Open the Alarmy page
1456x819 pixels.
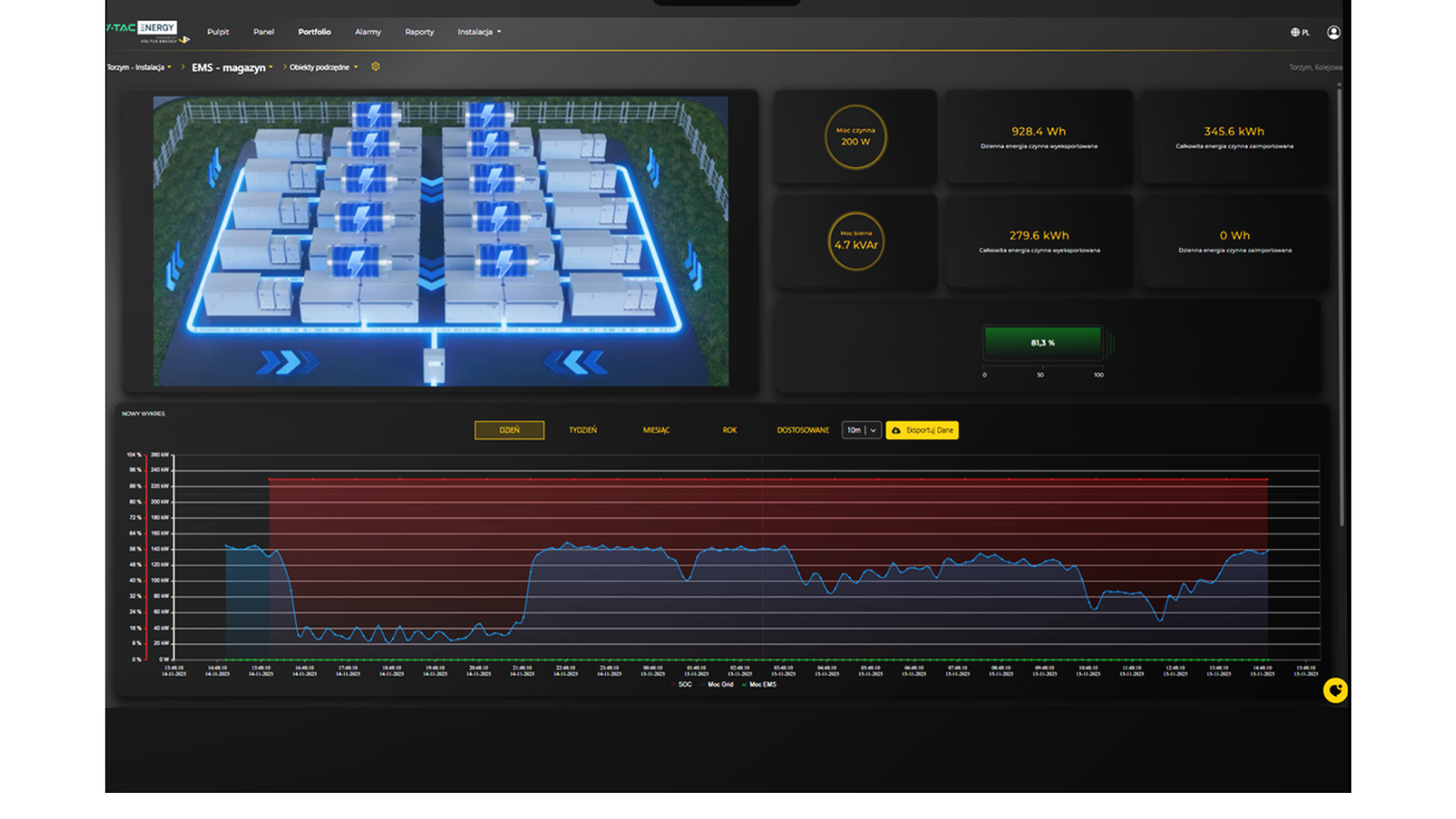(x=367, y=32)
